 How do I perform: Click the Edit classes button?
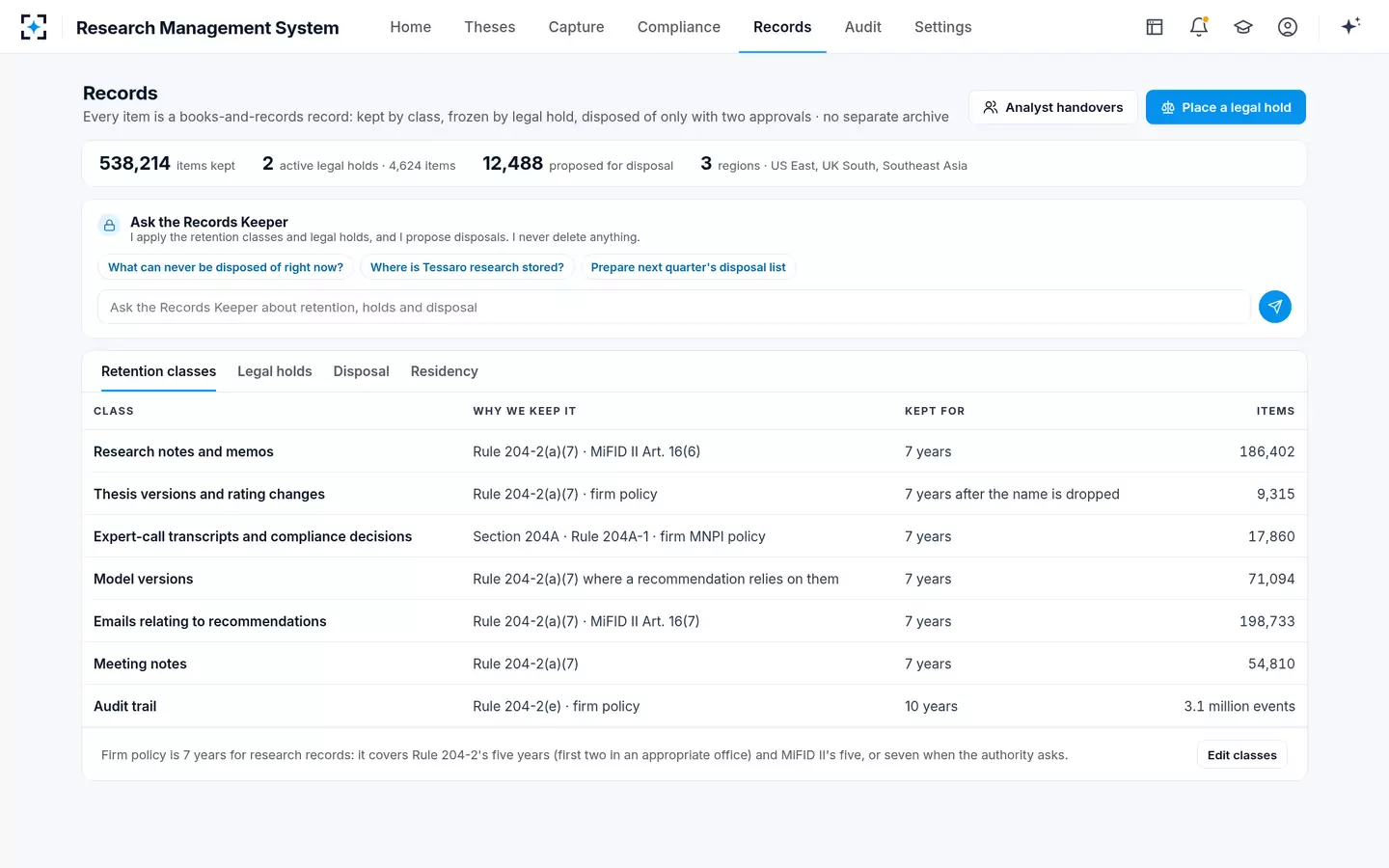click(1242, 755)
